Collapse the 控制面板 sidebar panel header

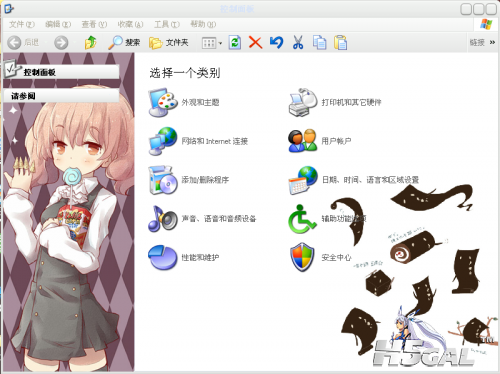tap(61, 72)
